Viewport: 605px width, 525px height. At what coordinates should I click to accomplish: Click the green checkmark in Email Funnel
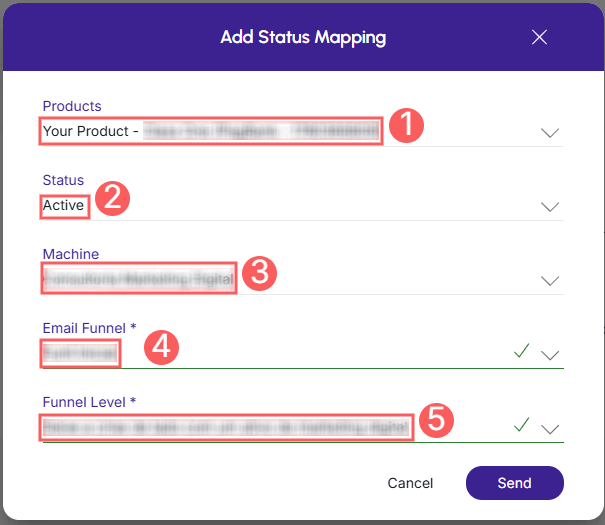point(521,351)
